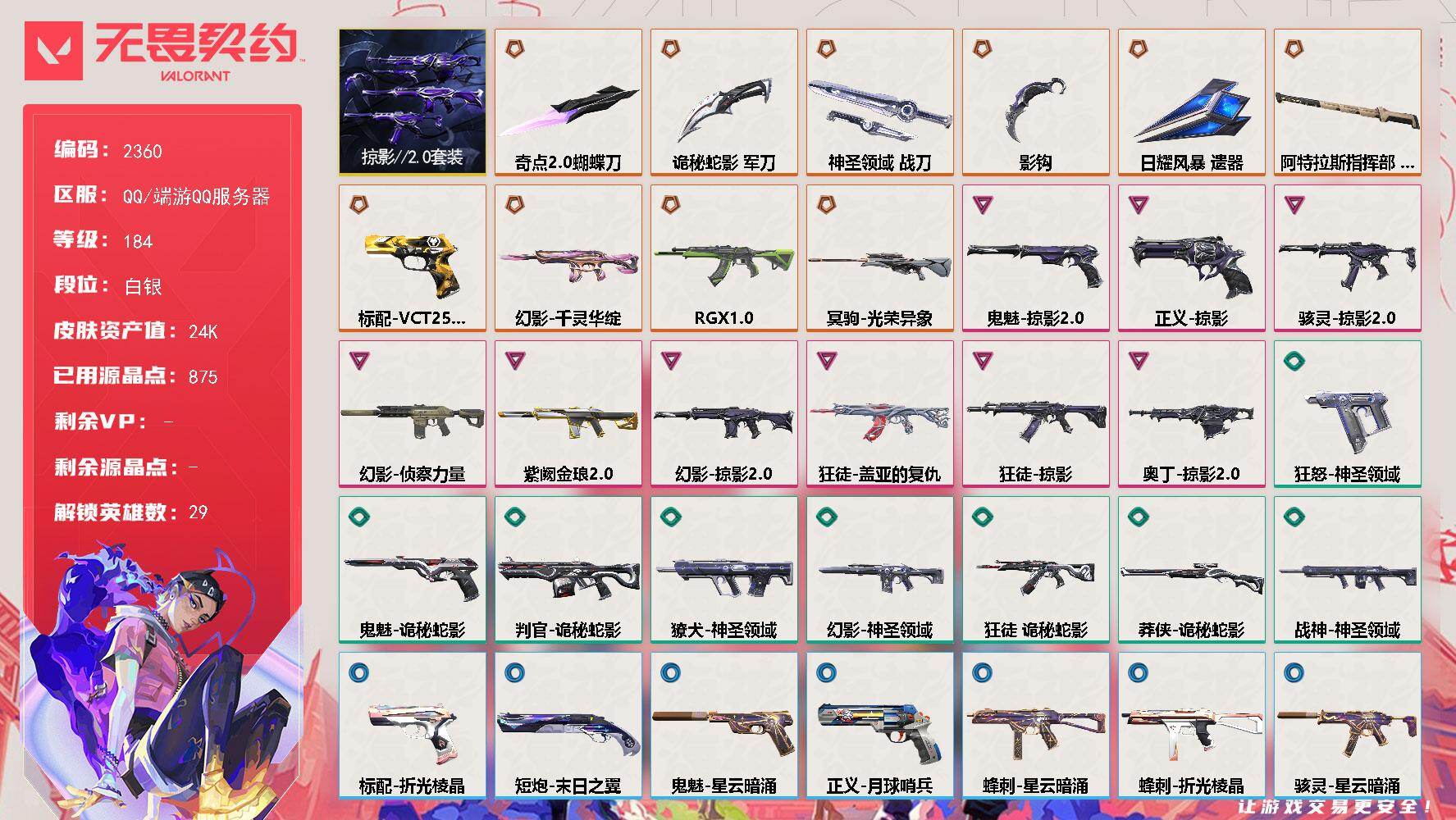Screen dimensions: 1456x820
Task: Open the 正义-月球哨兵 revolver card
Action: pos(880,726)
